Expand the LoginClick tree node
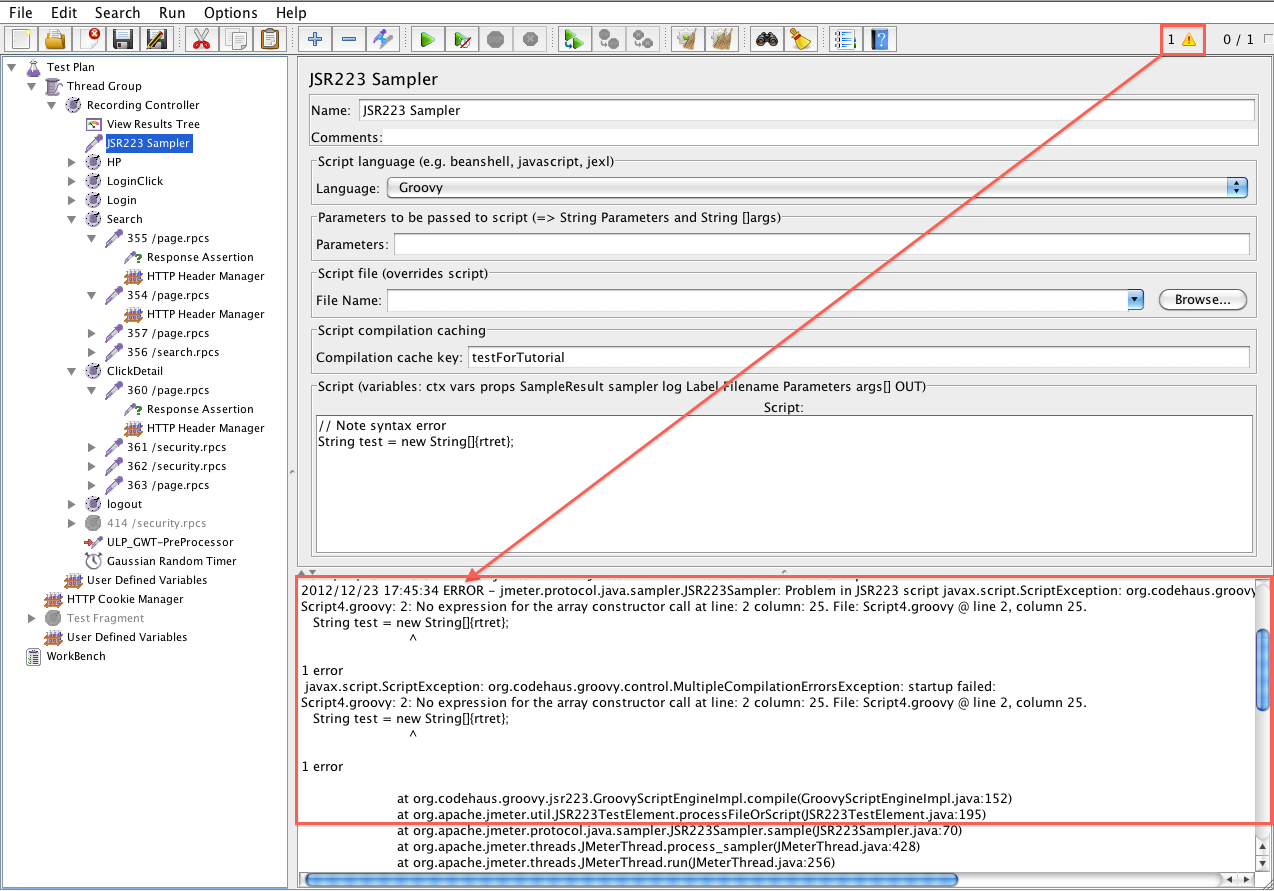The width and height of the screenshot is (1274, 891). [x=72, y=181]
